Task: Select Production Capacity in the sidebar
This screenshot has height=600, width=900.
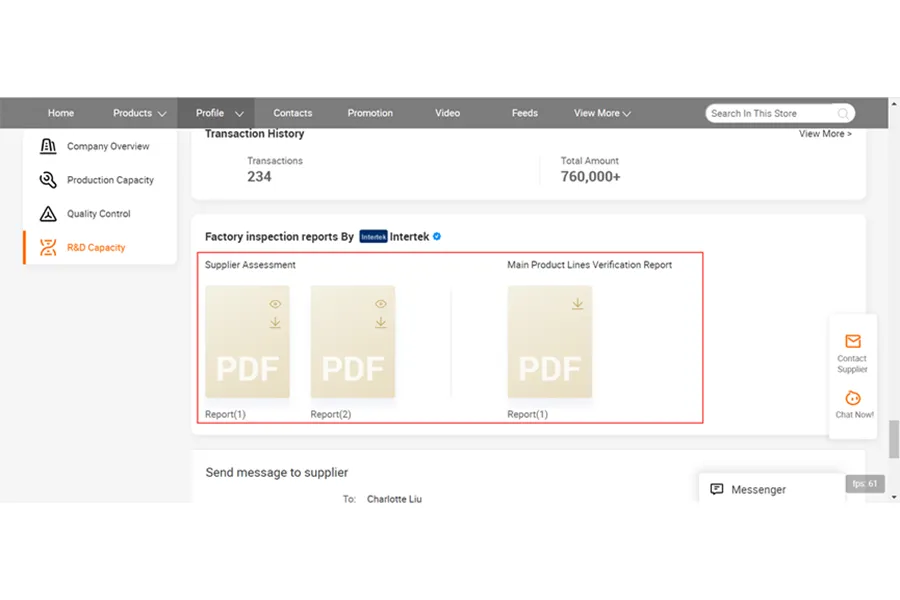Action: (110, 180)
